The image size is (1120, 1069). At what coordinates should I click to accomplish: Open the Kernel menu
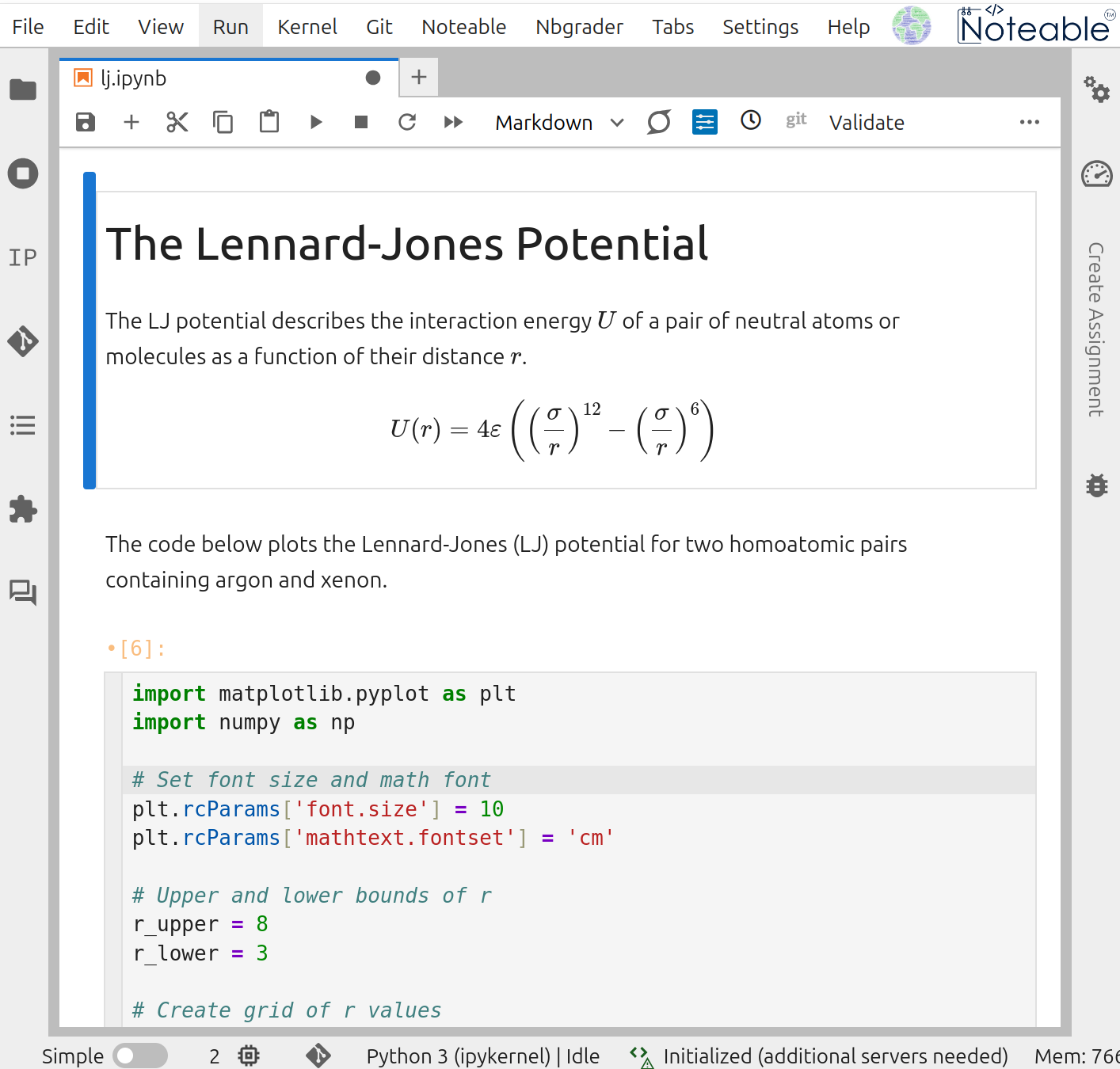pyautogui.click(x=307, y=27)
